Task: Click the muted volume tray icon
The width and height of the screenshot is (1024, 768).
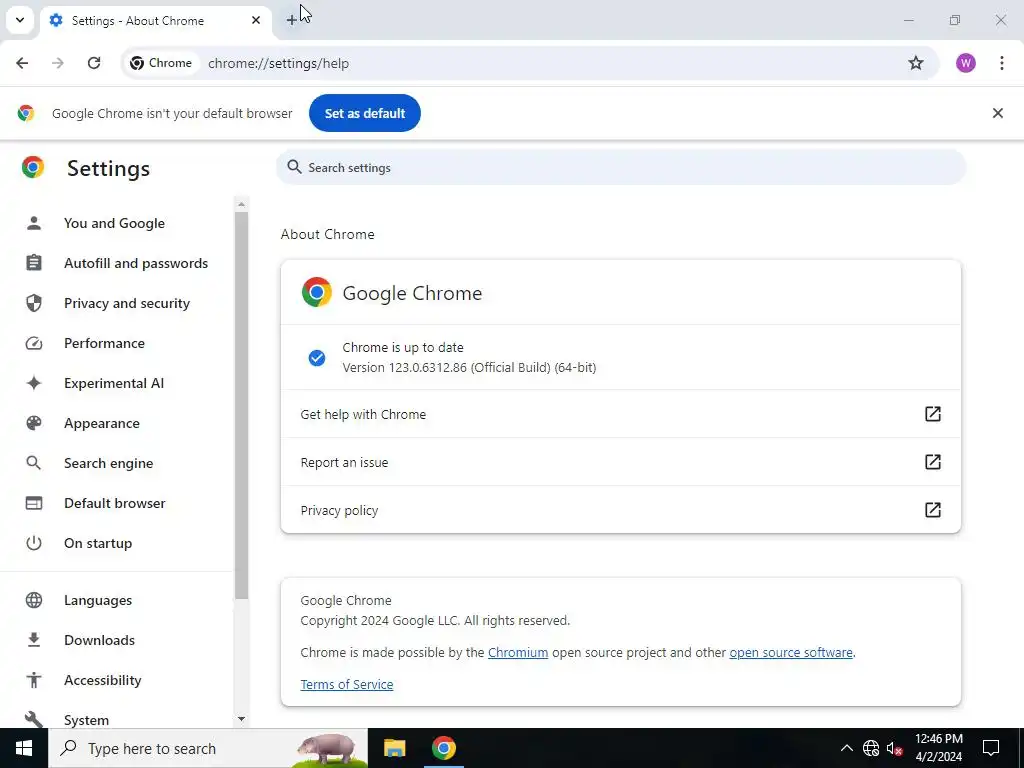Action: (x=894, y=748)
